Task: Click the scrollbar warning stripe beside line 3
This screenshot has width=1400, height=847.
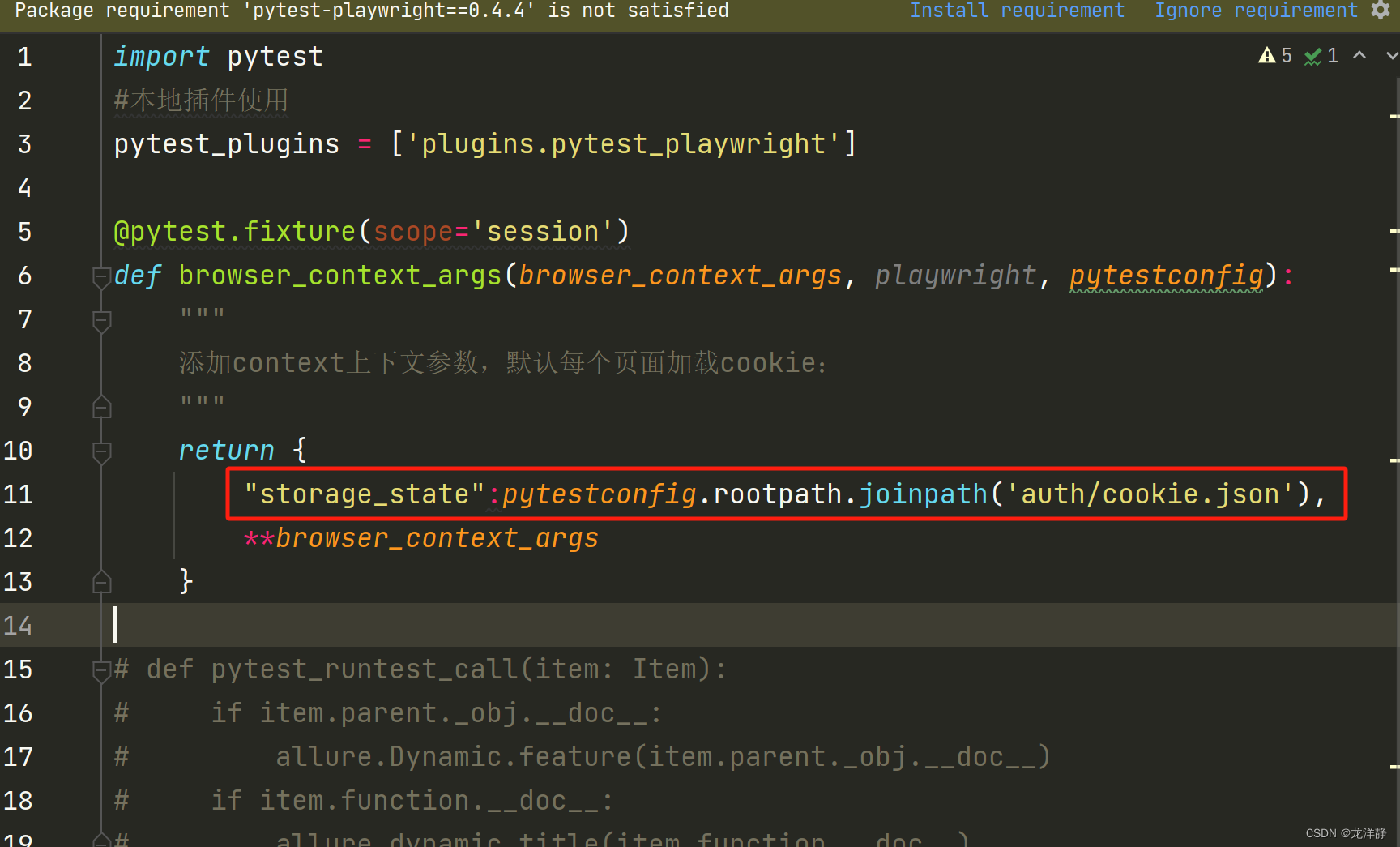Action: click(x=1394, y=117)
